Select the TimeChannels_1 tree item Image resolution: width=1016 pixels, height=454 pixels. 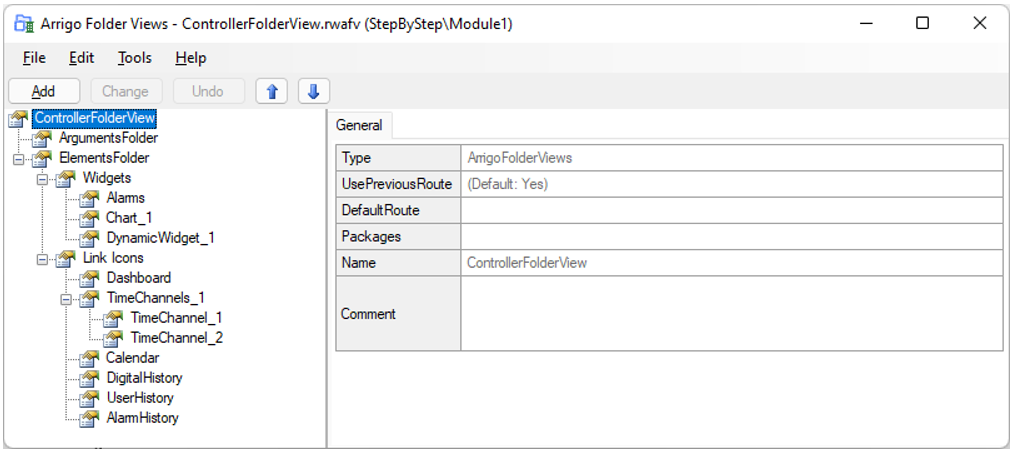[x=156, y=298]
